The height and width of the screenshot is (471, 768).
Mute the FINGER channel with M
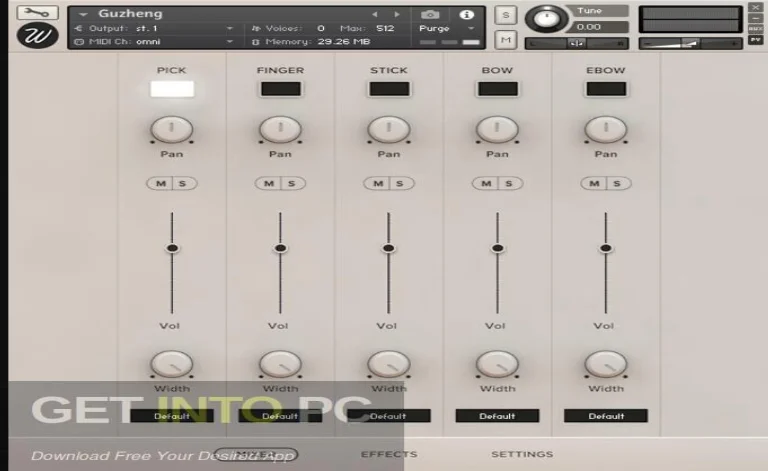(x=268, y=184)
